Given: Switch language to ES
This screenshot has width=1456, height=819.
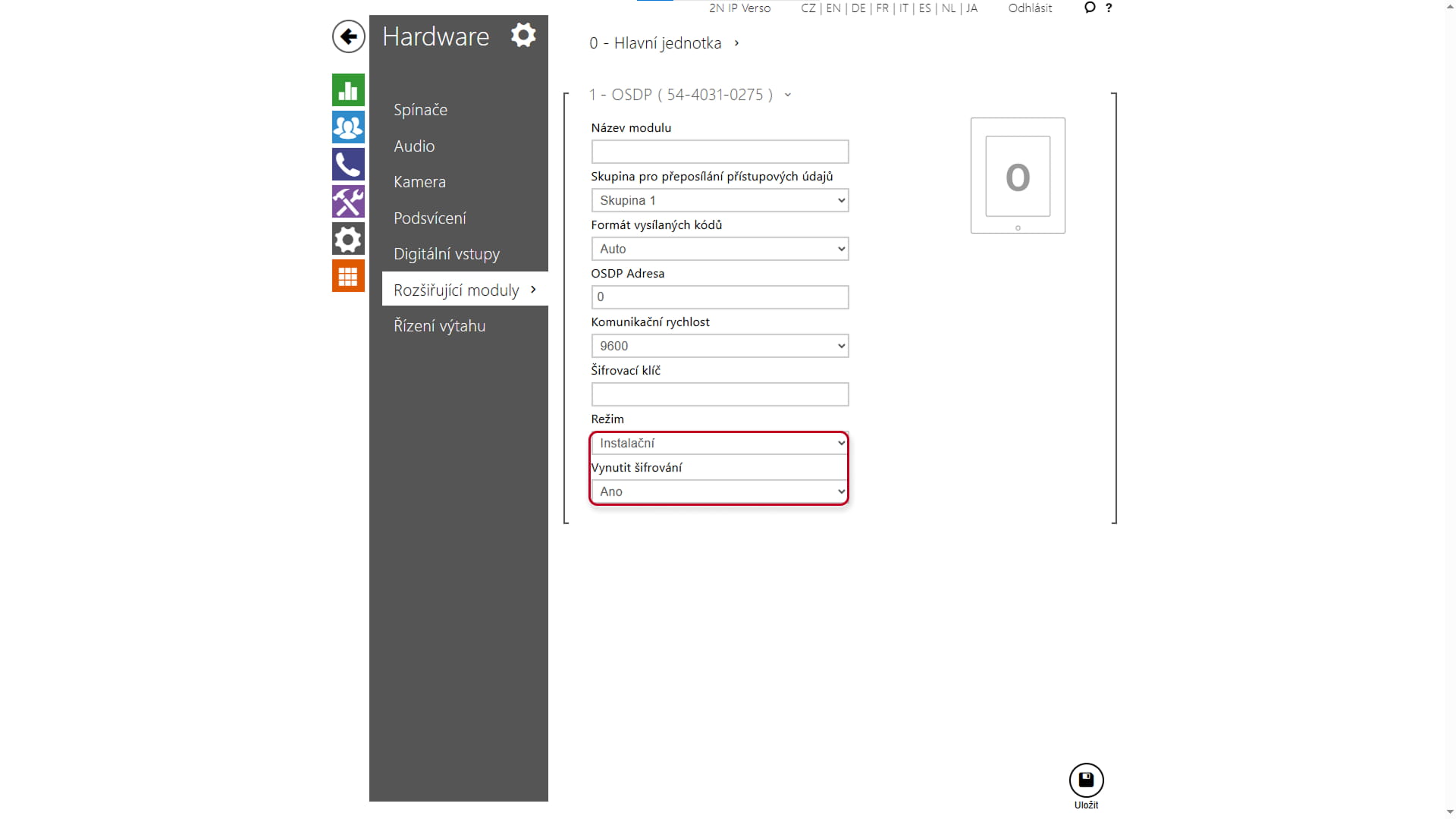Looking at the screenshot, I should 925,8.
